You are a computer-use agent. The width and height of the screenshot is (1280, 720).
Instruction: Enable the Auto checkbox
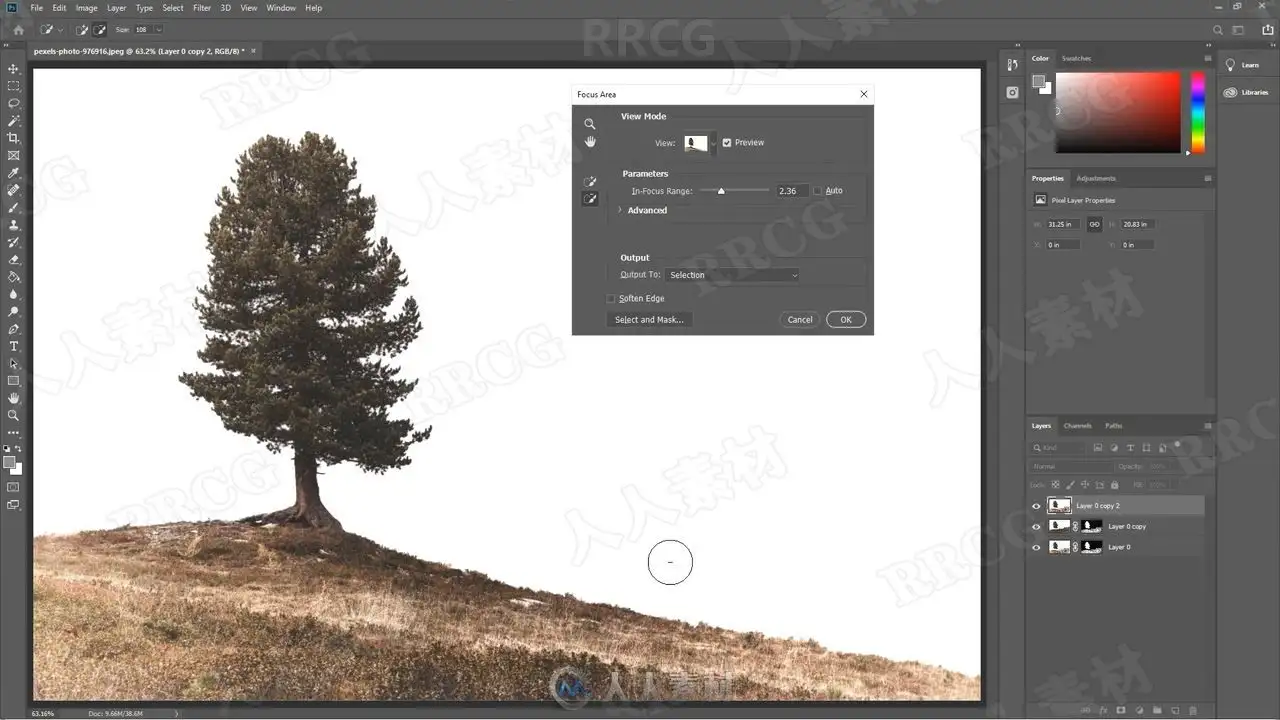(817, 191)
